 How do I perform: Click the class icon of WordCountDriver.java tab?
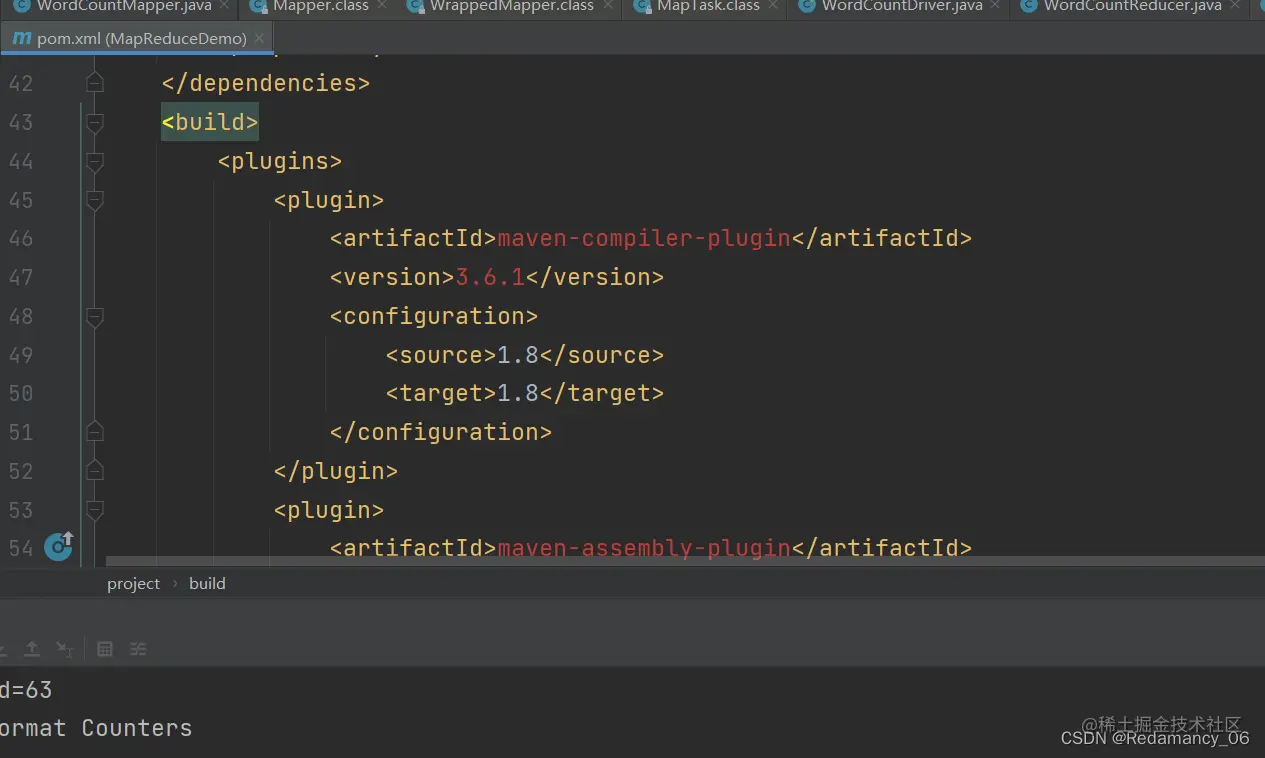(x=806, y=6)
